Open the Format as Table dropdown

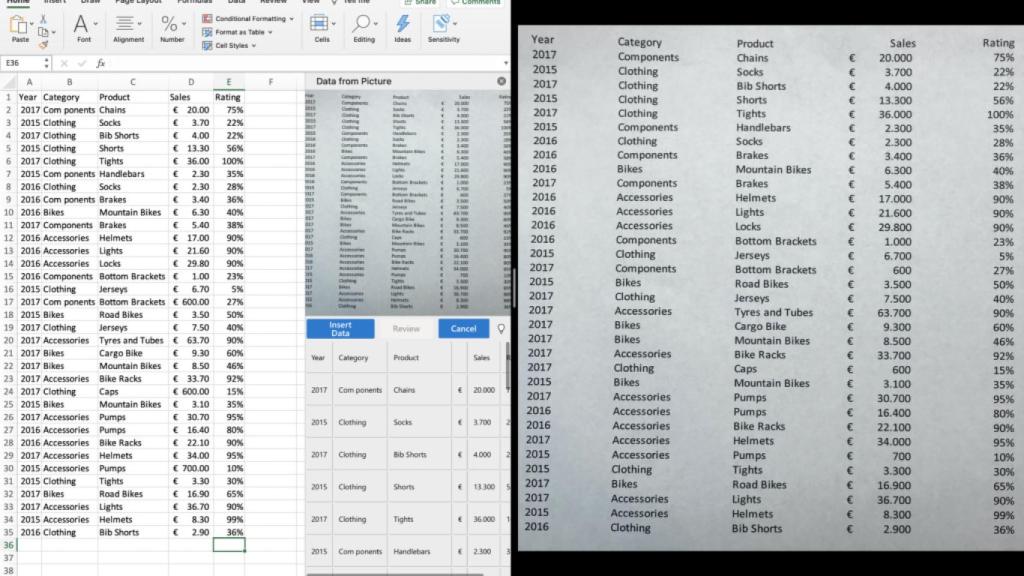tap(240, 31)
